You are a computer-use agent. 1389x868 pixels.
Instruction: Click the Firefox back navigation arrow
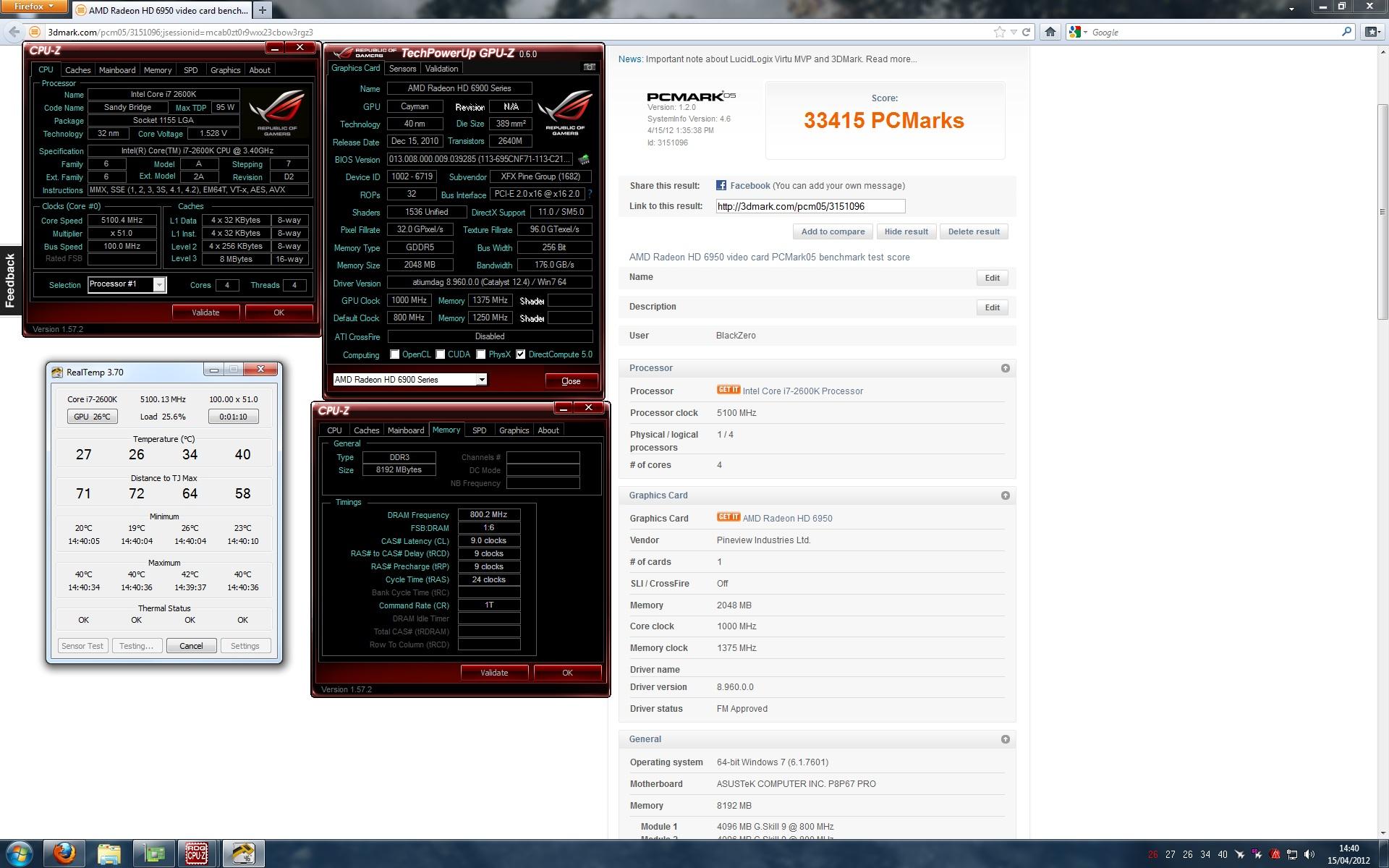(x=14, y=32)
